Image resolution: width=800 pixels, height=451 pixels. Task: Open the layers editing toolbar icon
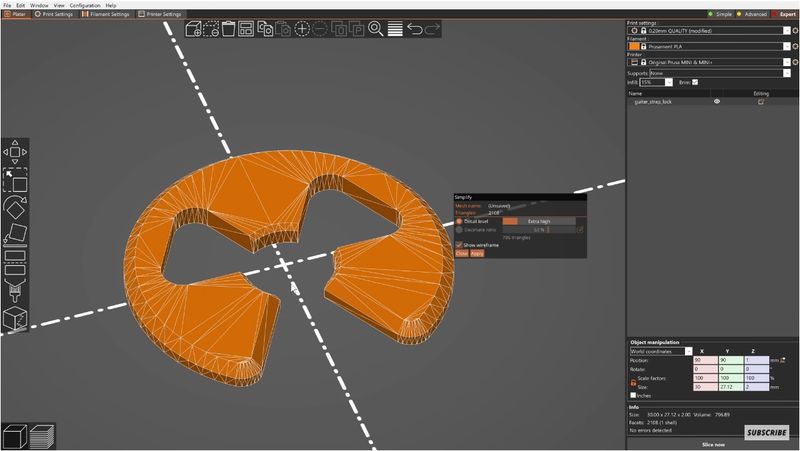point(395,29)
